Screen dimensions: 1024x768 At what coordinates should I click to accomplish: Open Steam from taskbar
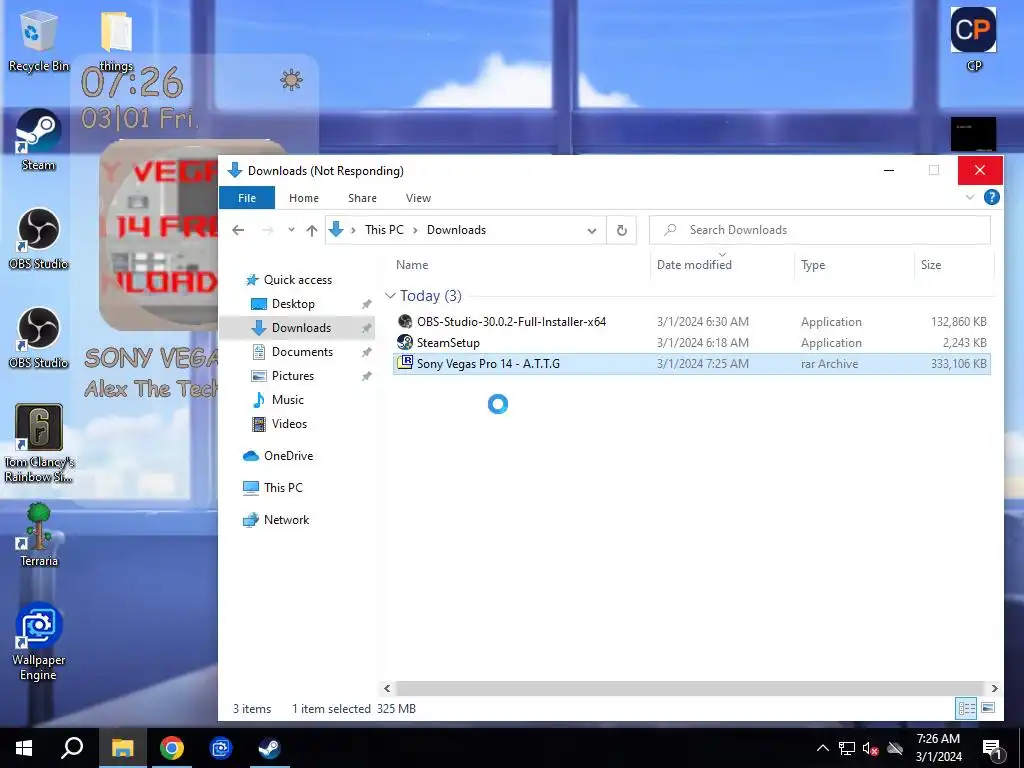[269, 748]
